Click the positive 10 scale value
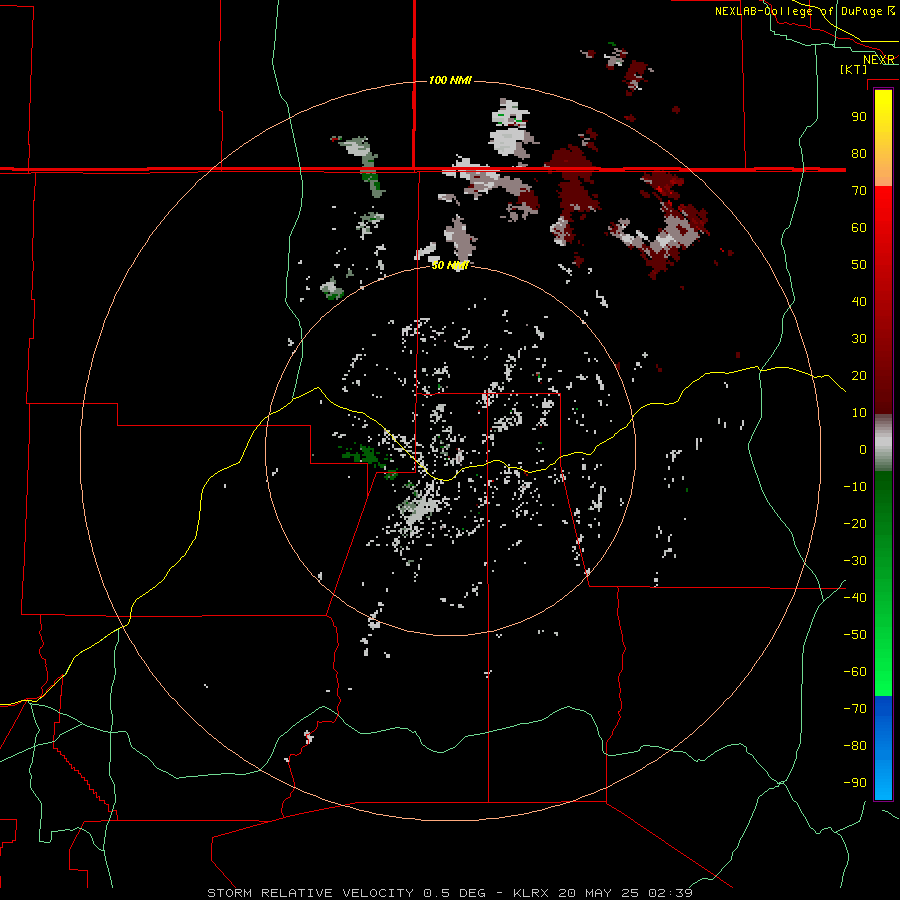This screenshot has height=900, width=900. [859, 413]
